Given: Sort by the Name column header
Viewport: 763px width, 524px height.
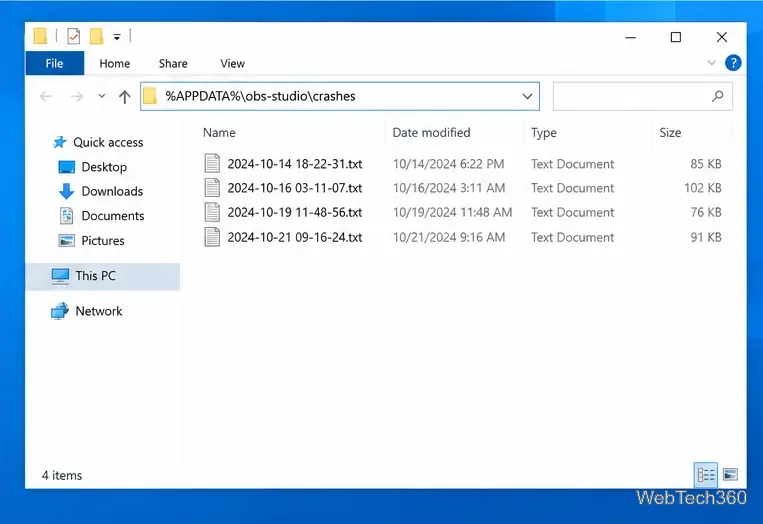Looking at the screenshot, I should click(x=219, y=133).
